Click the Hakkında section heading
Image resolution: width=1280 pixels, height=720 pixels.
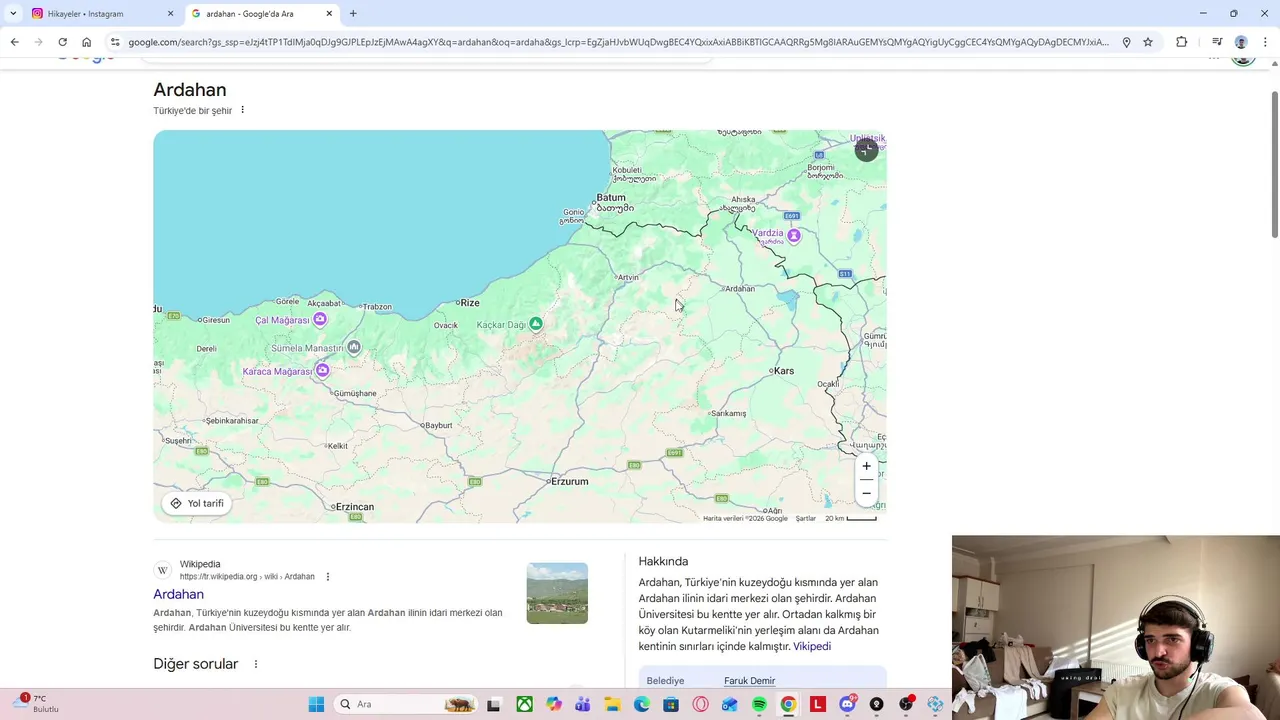[x=663, y=561]
